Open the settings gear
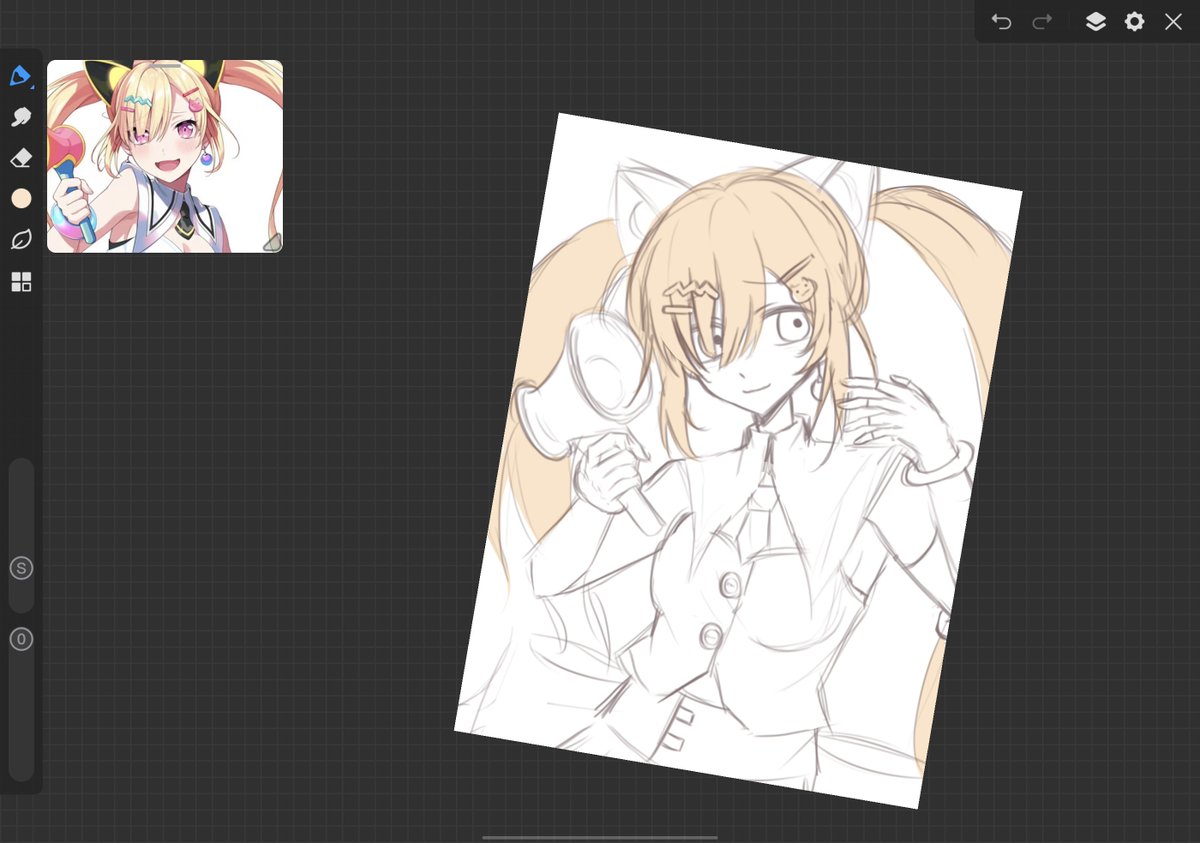The height and width of the screenshot is (843, 1200). (x=1134, y=21)
